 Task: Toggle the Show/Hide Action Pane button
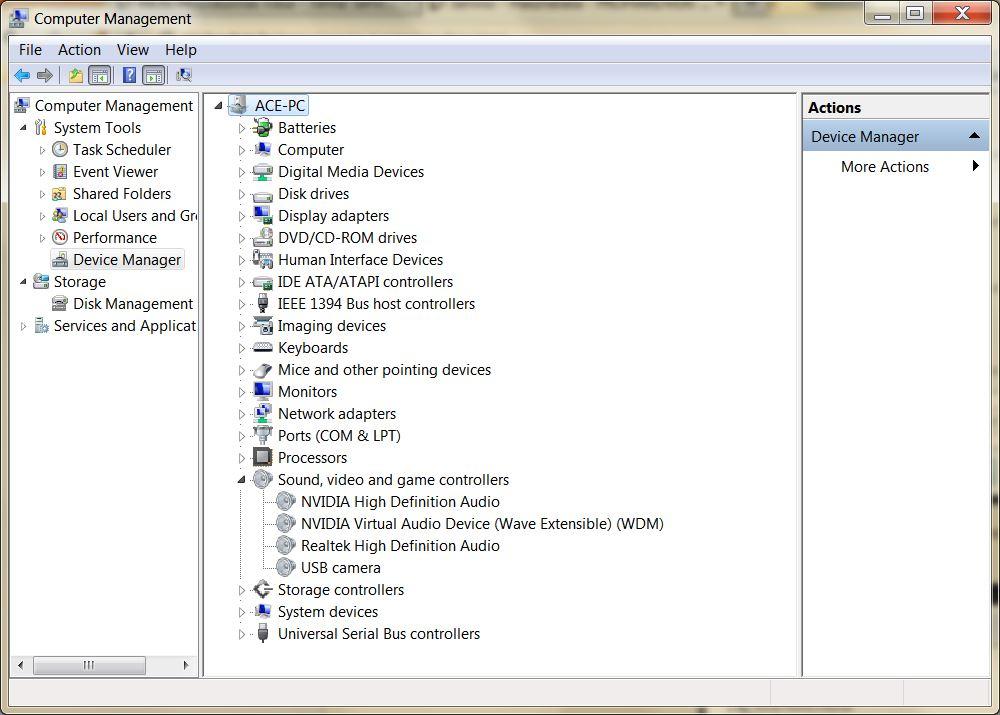[x=154, y=76]
